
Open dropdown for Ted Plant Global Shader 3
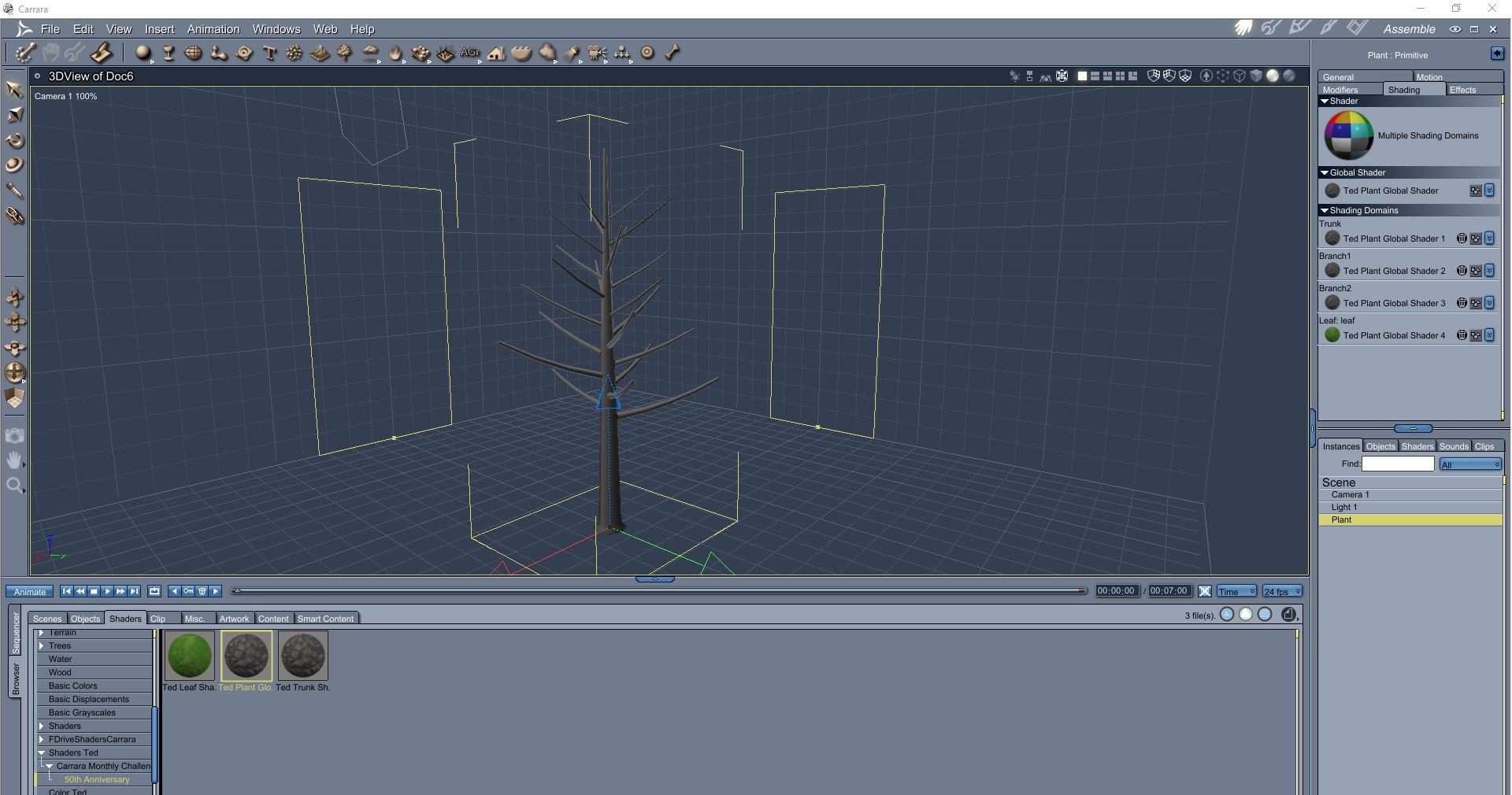(1489, 303)
